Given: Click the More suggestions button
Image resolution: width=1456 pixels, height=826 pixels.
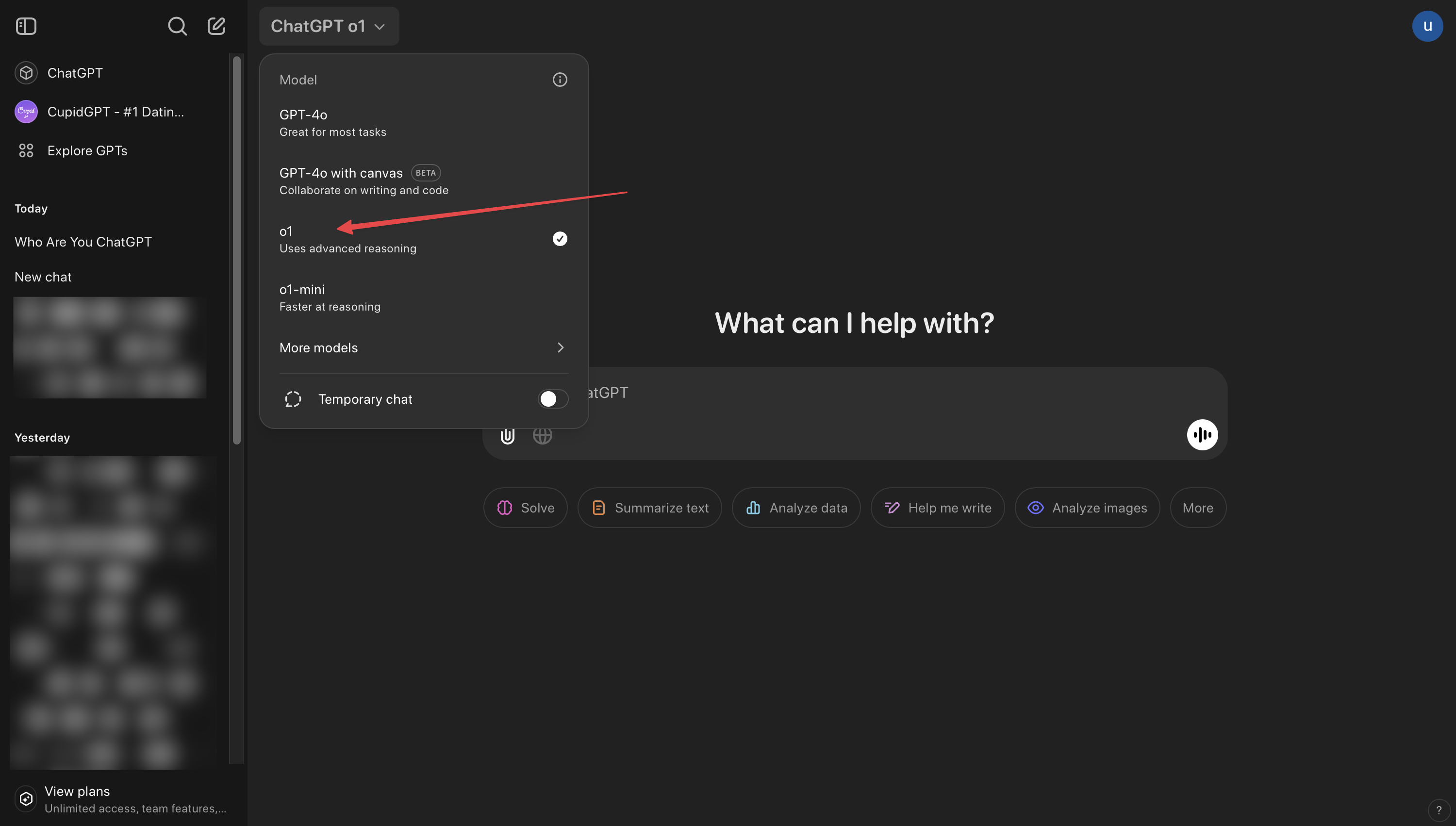Looking at the screenshot, I should coord(1198,508).
